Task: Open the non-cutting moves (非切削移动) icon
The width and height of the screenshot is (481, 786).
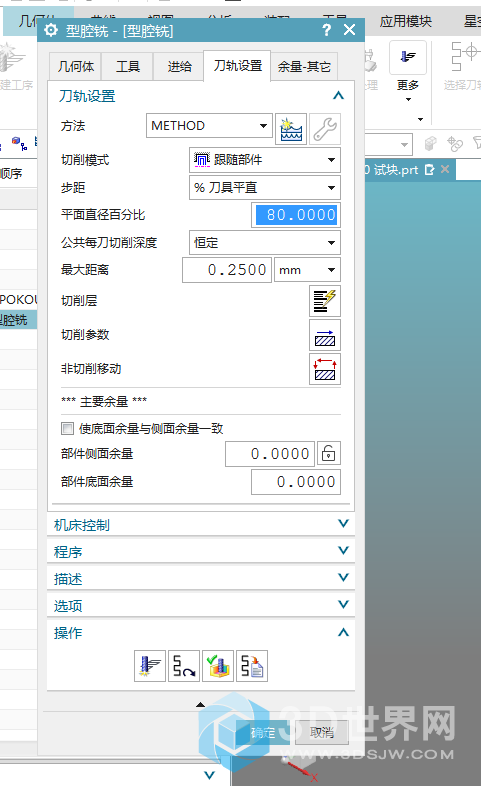Action: (x=325, y=369)
